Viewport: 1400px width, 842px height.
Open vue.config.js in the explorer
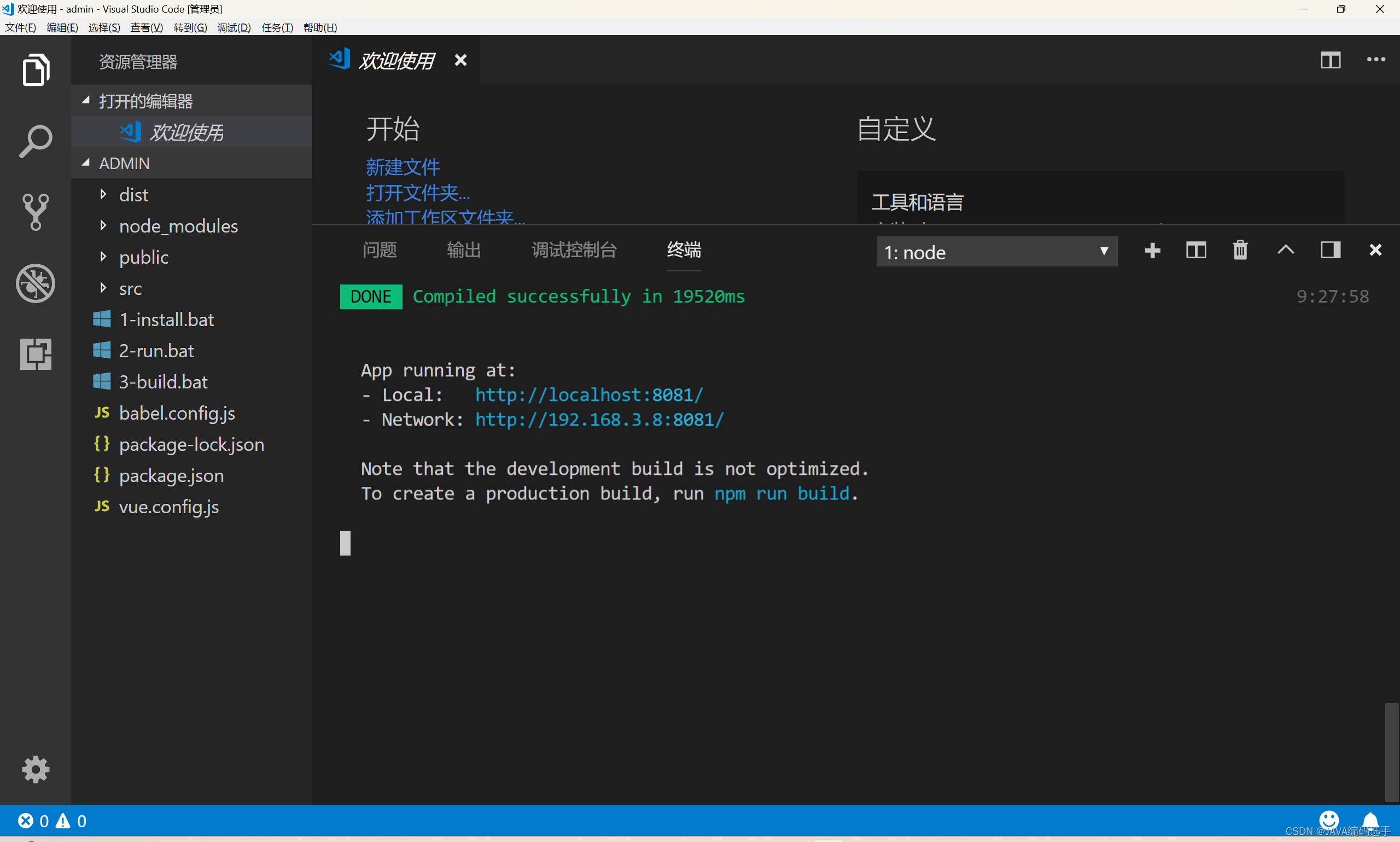click(191, 507)
